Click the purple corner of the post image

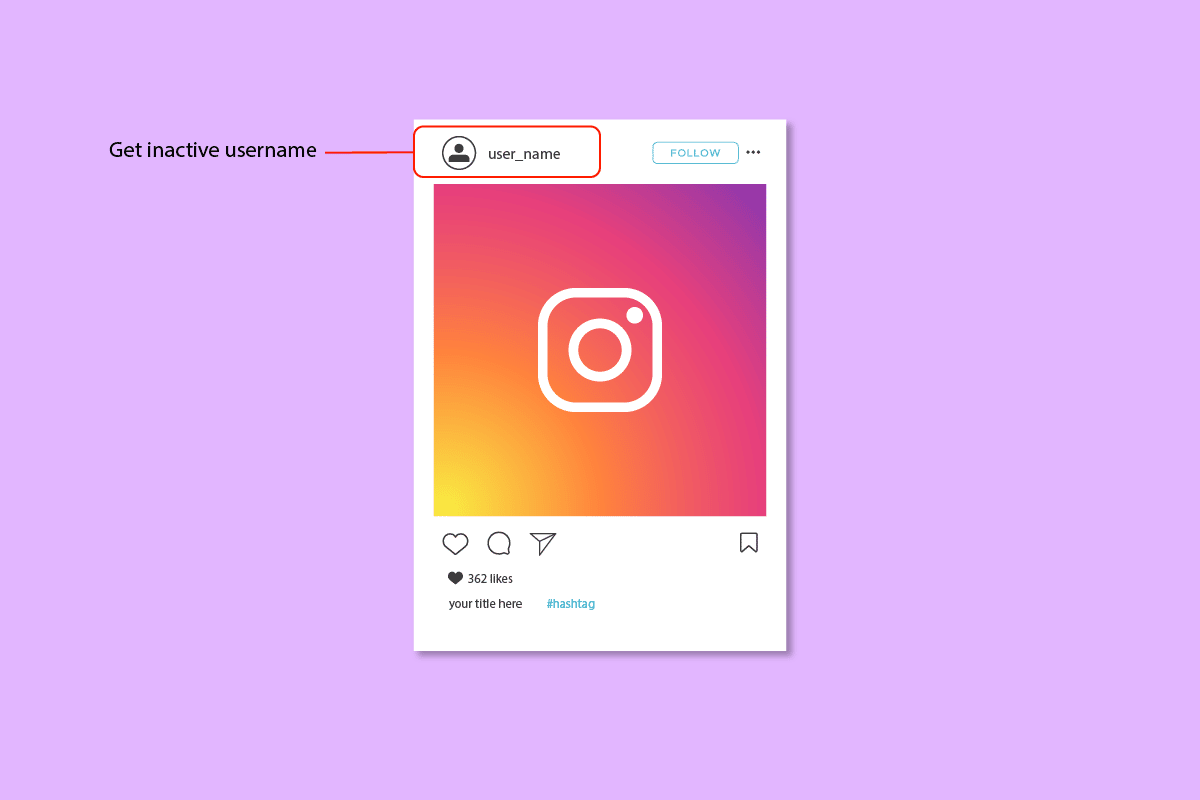(x=750, y=200)
